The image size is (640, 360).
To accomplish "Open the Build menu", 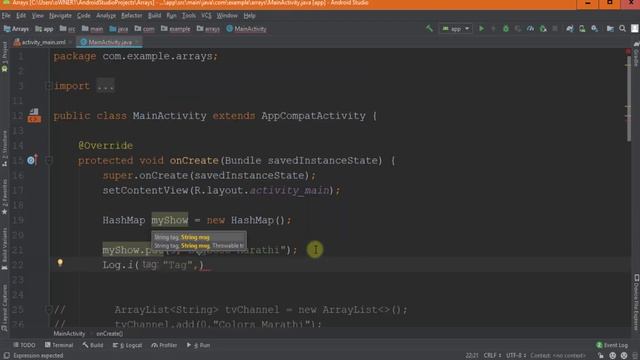I will point(154,16).
